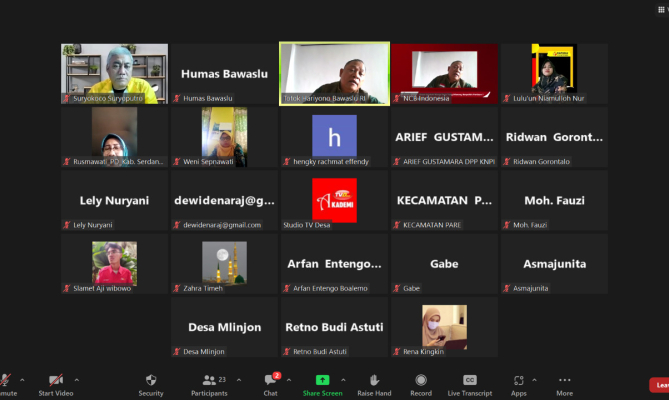The image size is (669, 400).
Task: Expand the Share Screen options arrow
Action: pos(345,380)
